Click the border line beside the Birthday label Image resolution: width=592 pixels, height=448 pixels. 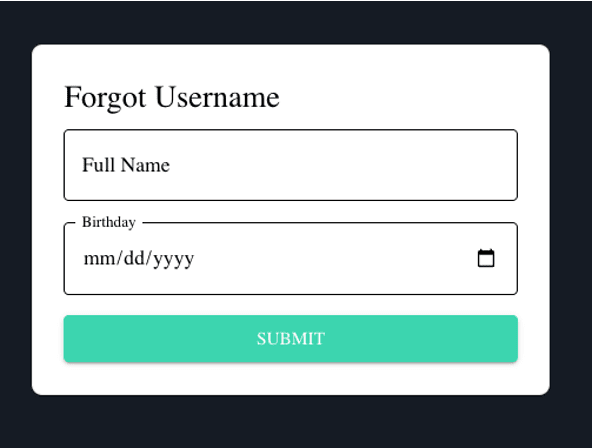pyautogui.click(x=328, y=223)
